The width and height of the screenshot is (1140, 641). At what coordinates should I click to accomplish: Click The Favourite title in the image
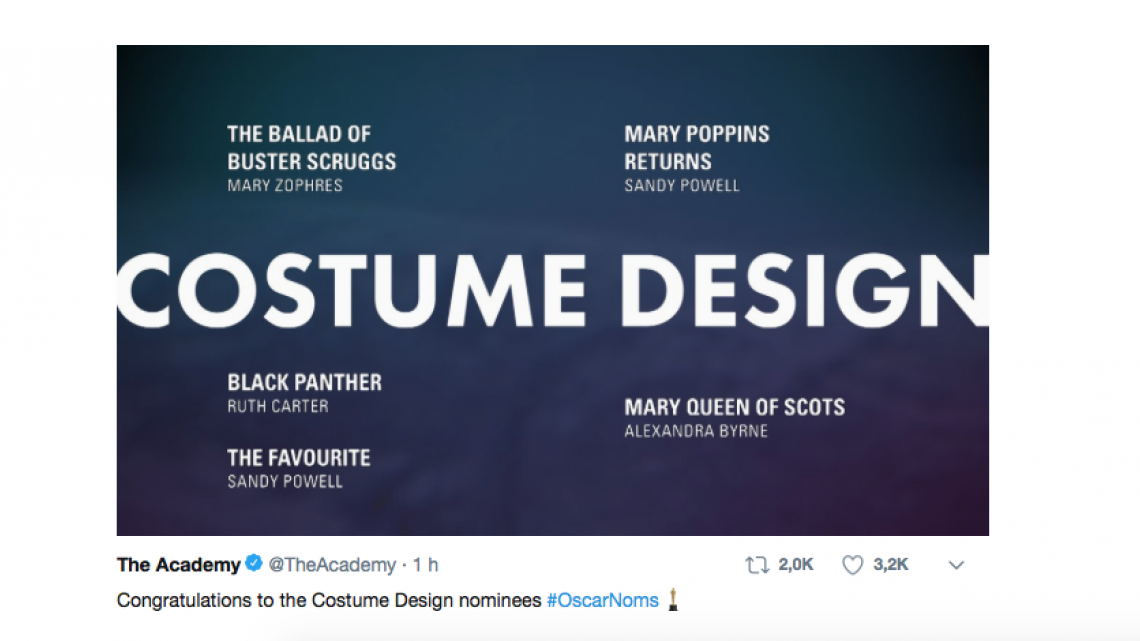tap(298, 458)
